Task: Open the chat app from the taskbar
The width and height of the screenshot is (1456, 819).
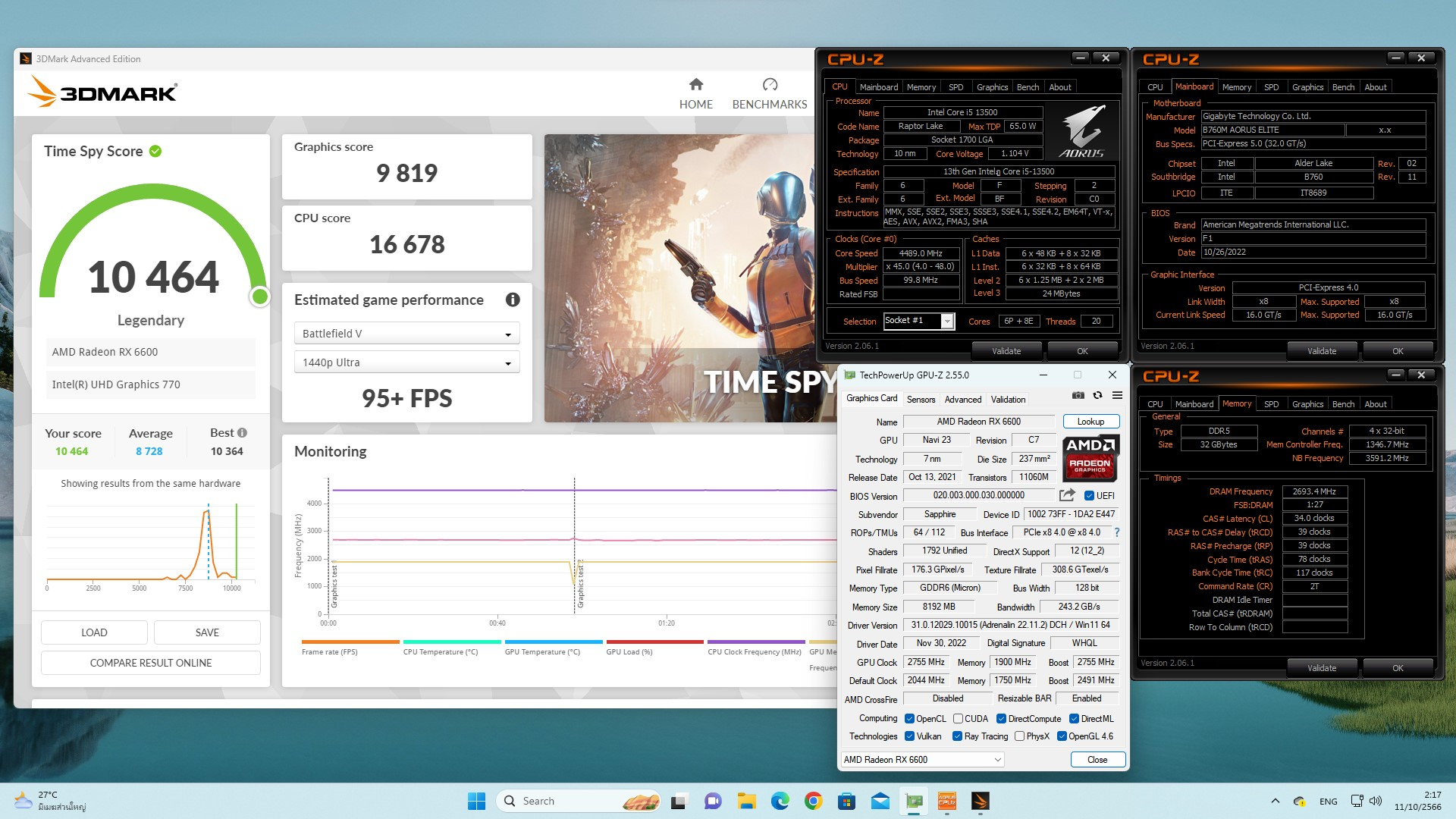Action: (x=713, y=801)
